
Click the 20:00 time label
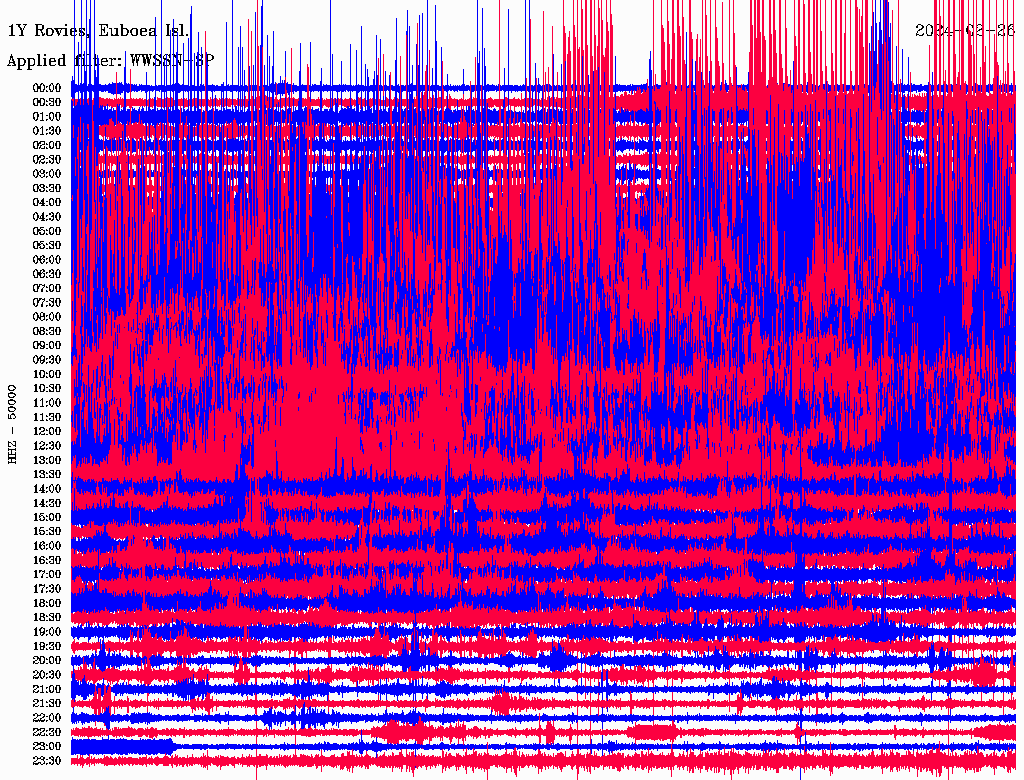[x=47, y=661]
